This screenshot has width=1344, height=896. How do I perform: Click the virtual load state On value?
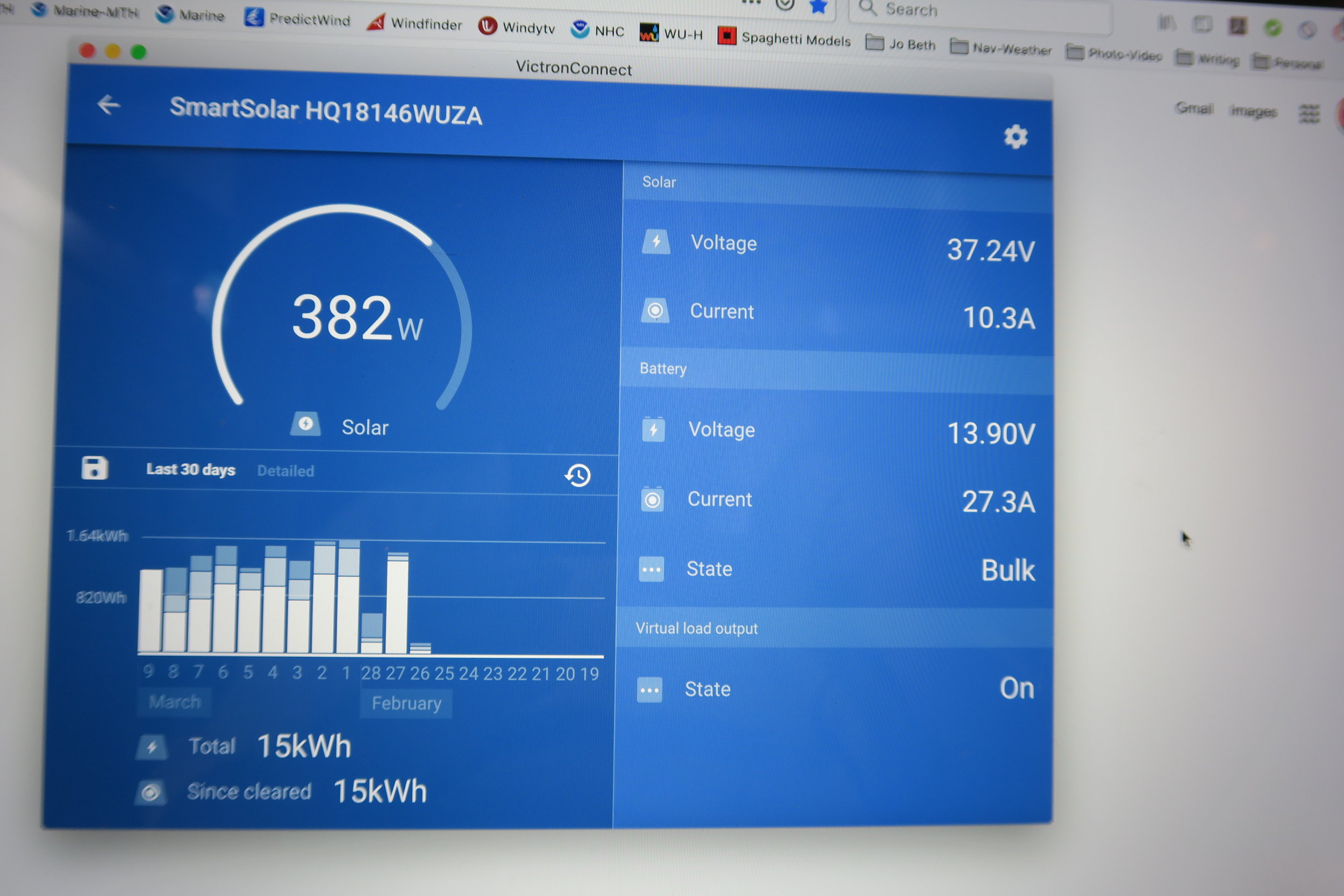click(1017, 688)
